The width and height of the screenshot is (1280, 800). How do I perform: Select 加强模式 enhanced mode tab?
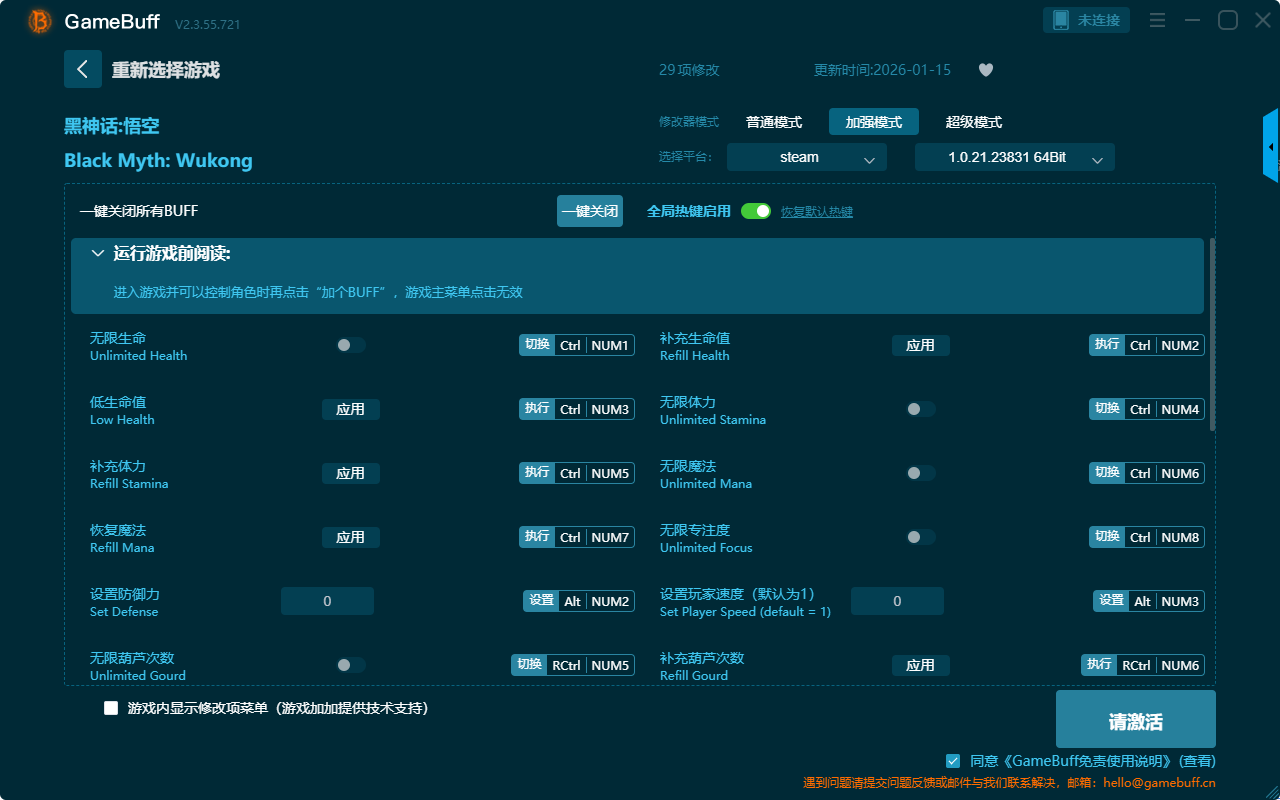(x=874, y=122)
